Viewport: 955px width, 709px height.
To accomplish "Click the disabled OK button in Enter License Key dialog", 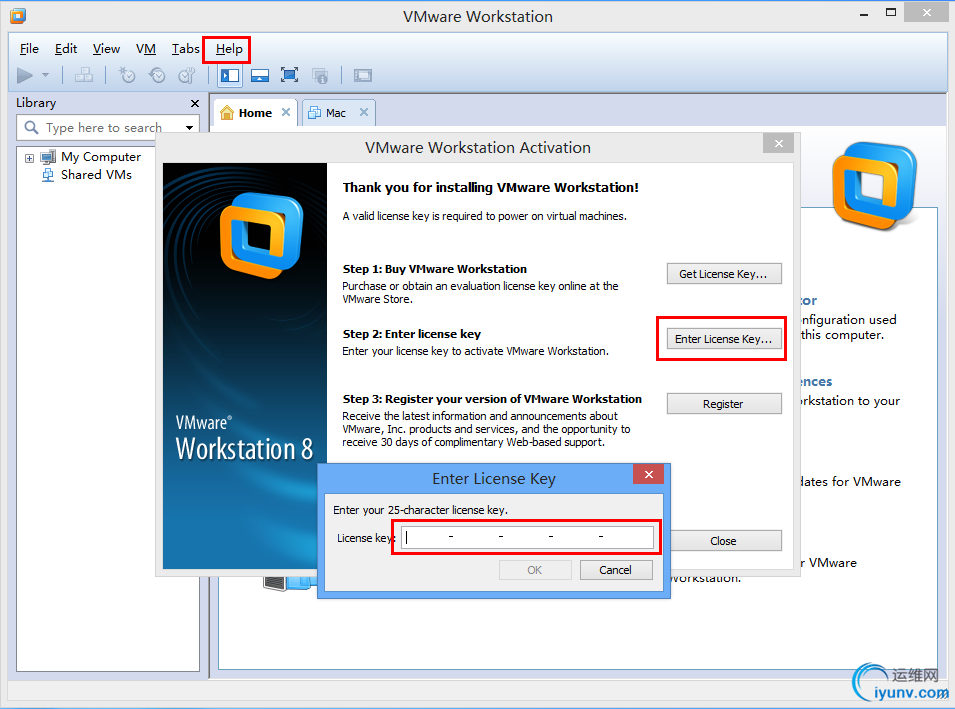I will coord(535,570).
